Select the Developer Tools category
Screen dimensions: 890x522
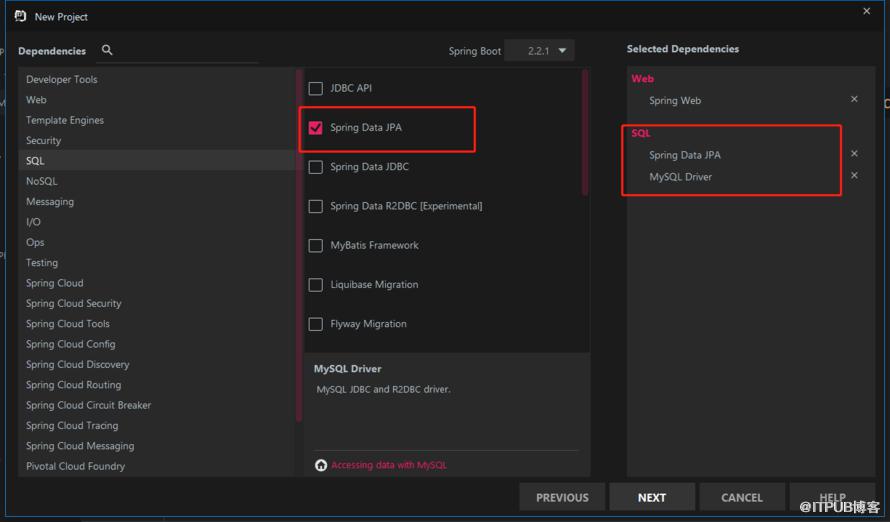[x=157, y=79]
